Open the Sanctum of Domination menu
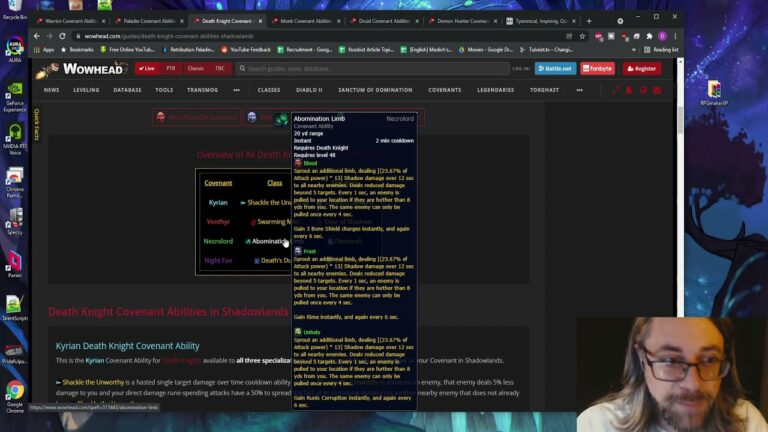 375,90
